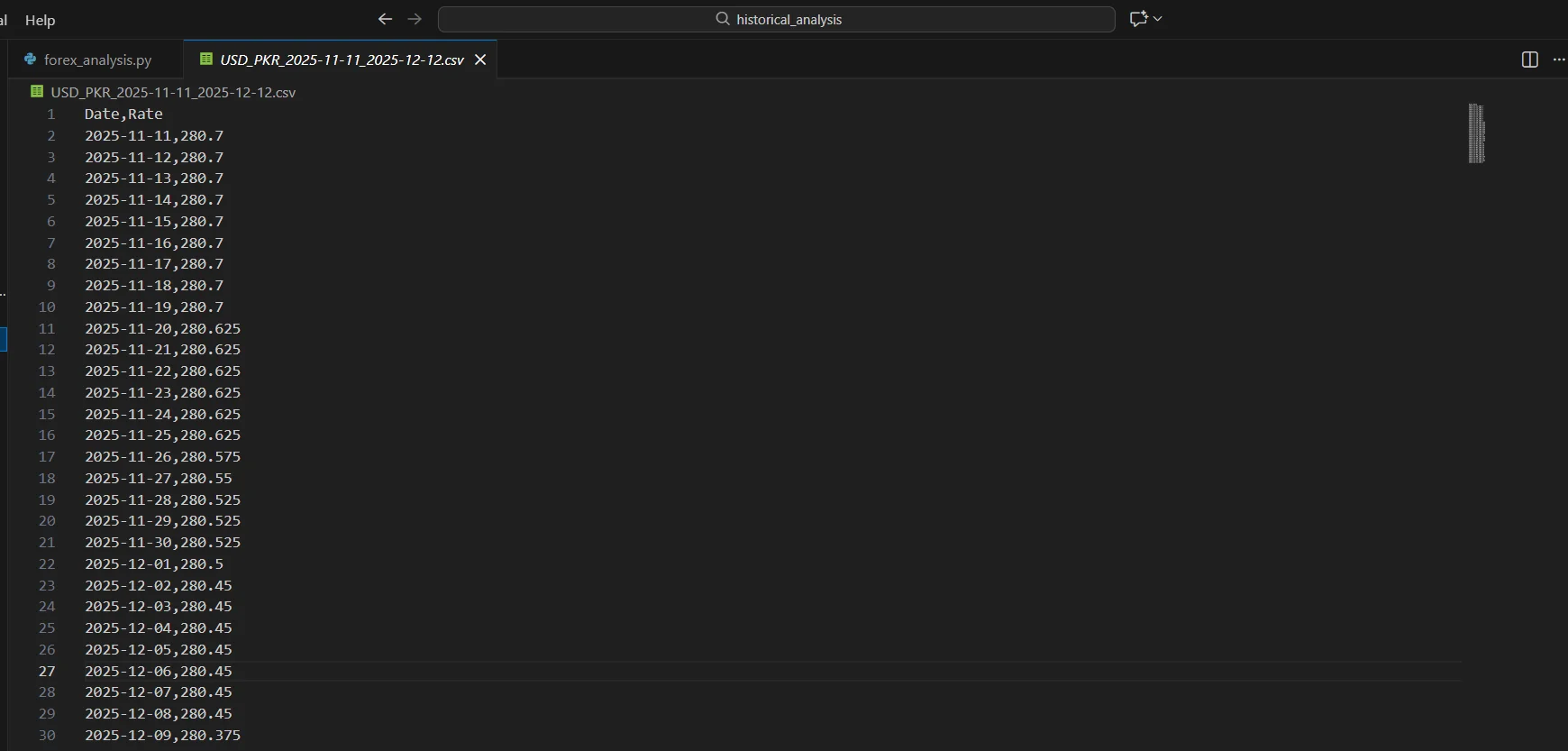This screenshot has width=1568, height=751.
Task: Open the Help menu
Action: tap(40, 20)
